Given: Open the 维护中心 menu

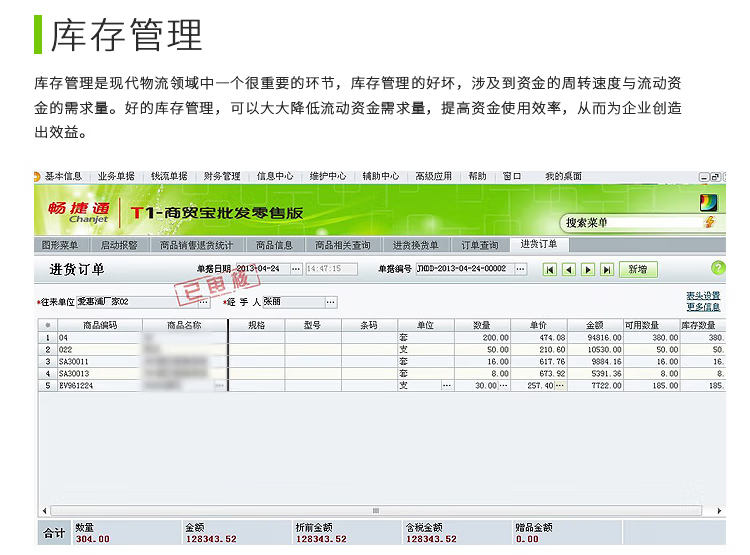Looking at the screenshot, I should click(x=328, y=177).
